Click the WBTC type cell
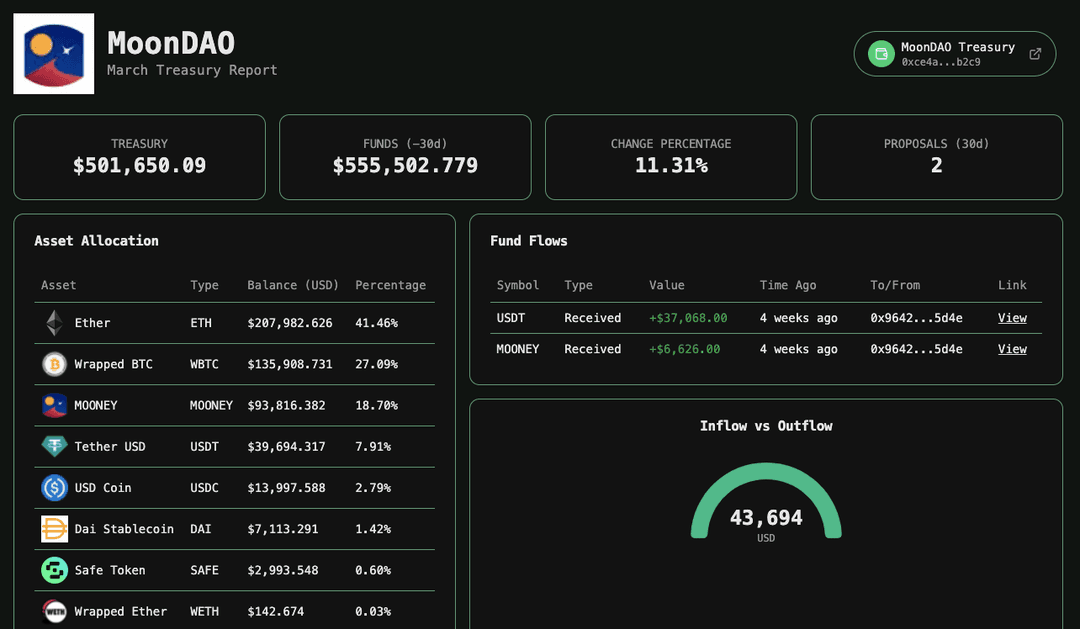1080x629 pixels. [205, 364]
